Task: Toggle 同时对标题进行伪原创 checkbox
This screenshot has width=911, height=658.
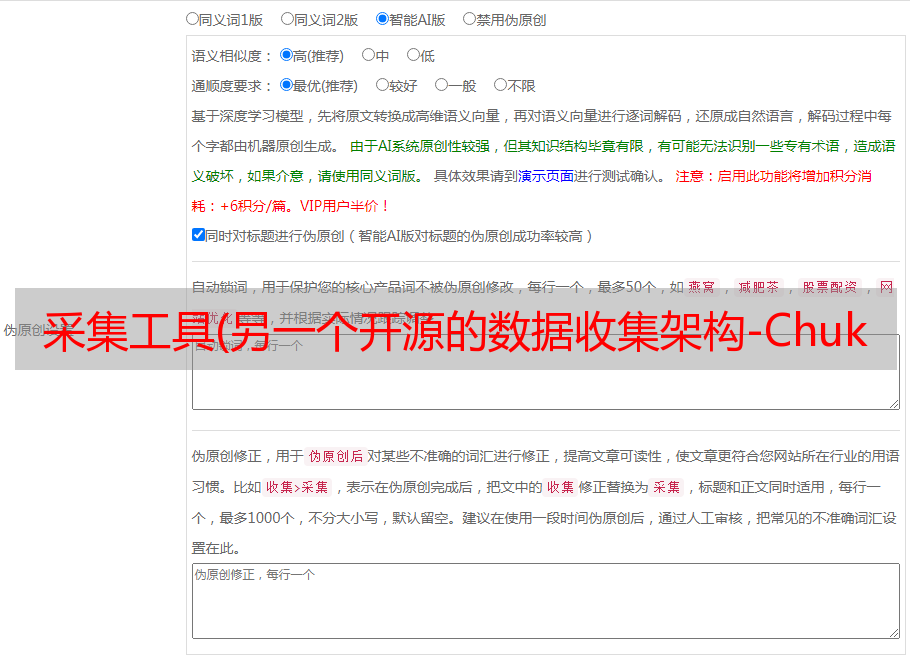Action: click(x=198, y=235)
